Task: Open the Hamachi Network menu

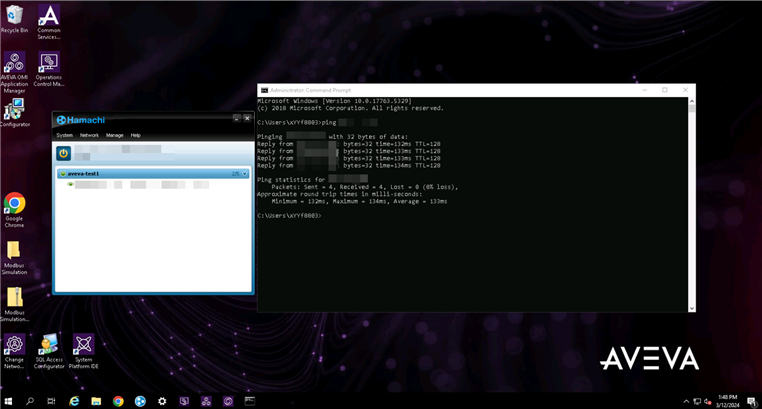Action: click(x=89, y=136)
